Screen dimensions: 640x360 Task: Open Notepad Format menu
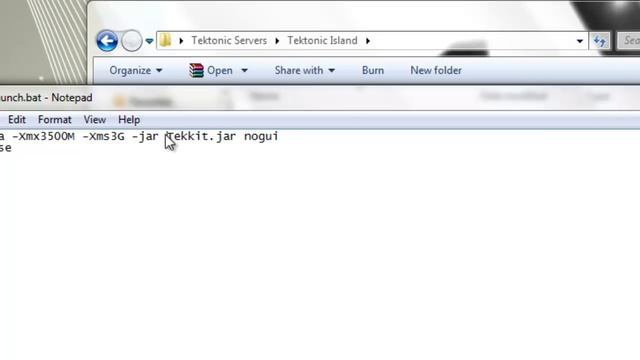click(55, 120)
